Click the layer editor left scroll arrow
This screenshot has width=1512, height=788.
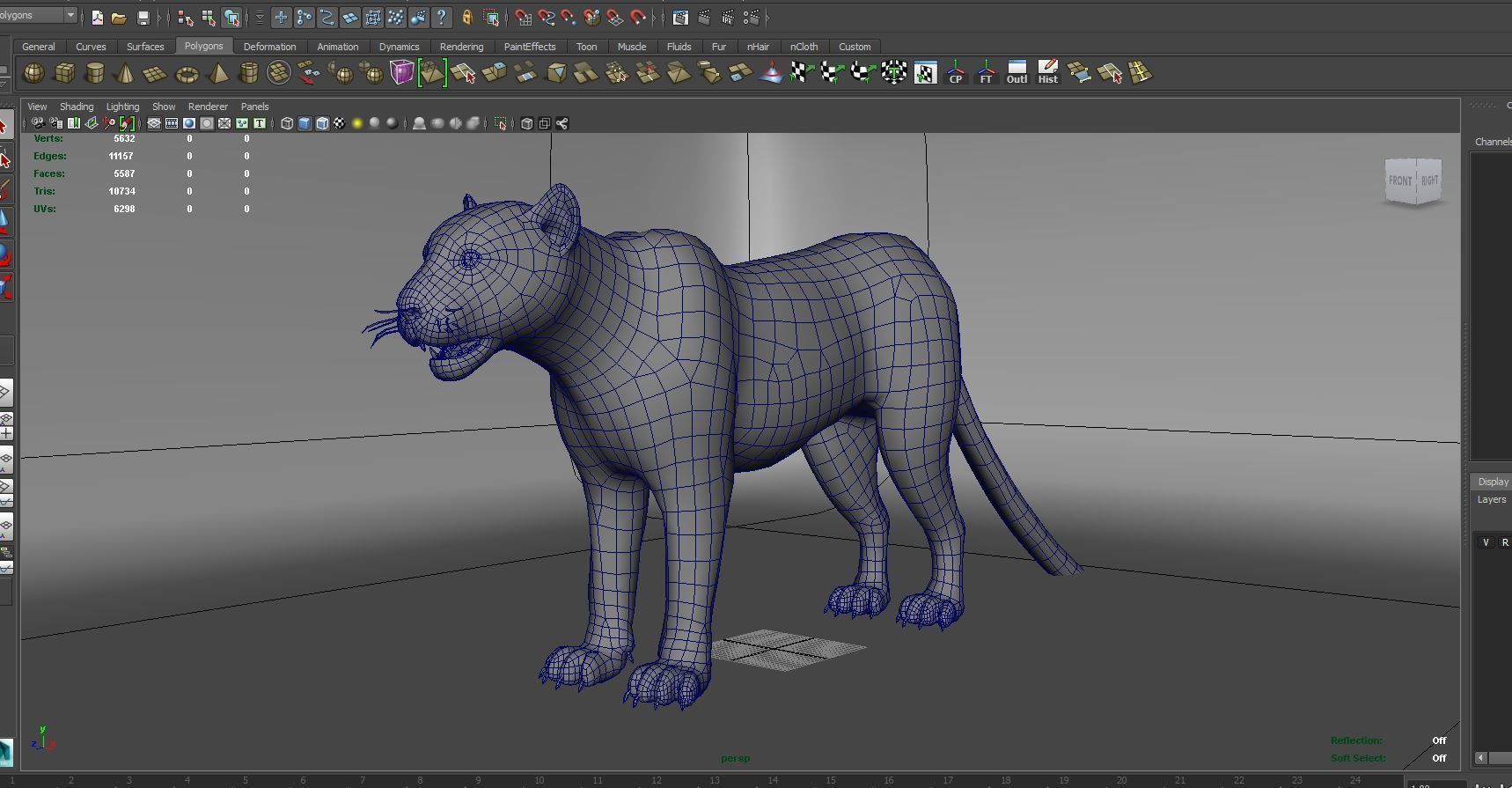click(x=1481, y=757)
